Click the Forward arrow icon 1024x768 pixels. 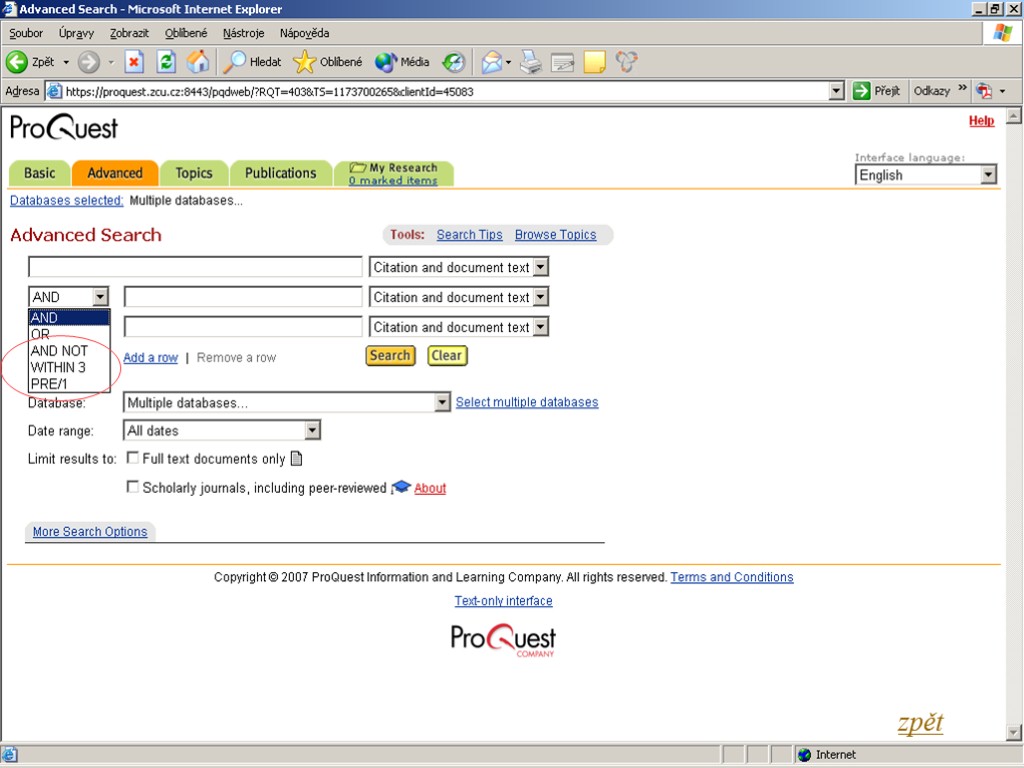click(89, 62)
